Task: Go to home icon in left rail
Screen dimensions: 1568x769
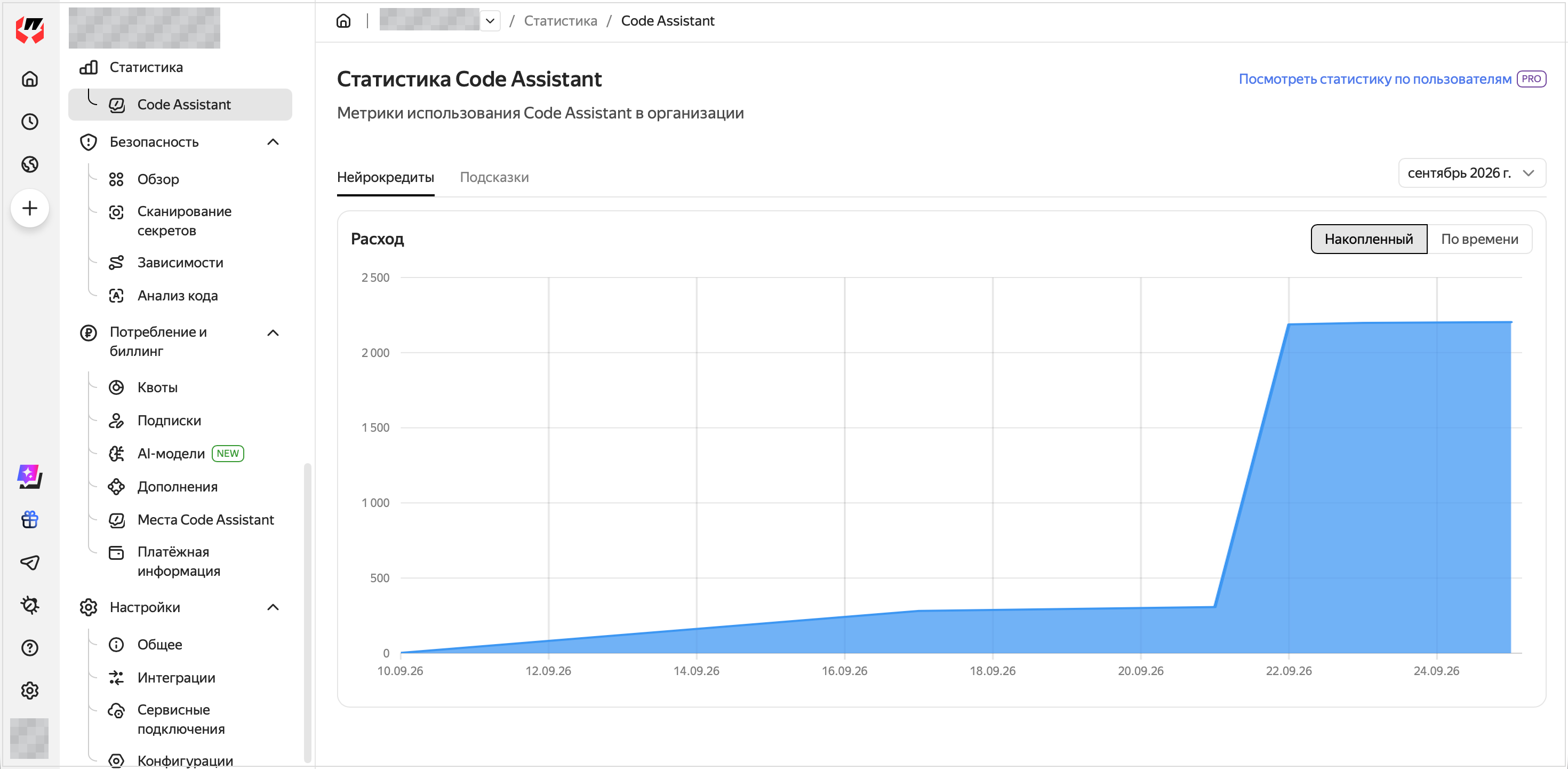Action: (30, 79)
